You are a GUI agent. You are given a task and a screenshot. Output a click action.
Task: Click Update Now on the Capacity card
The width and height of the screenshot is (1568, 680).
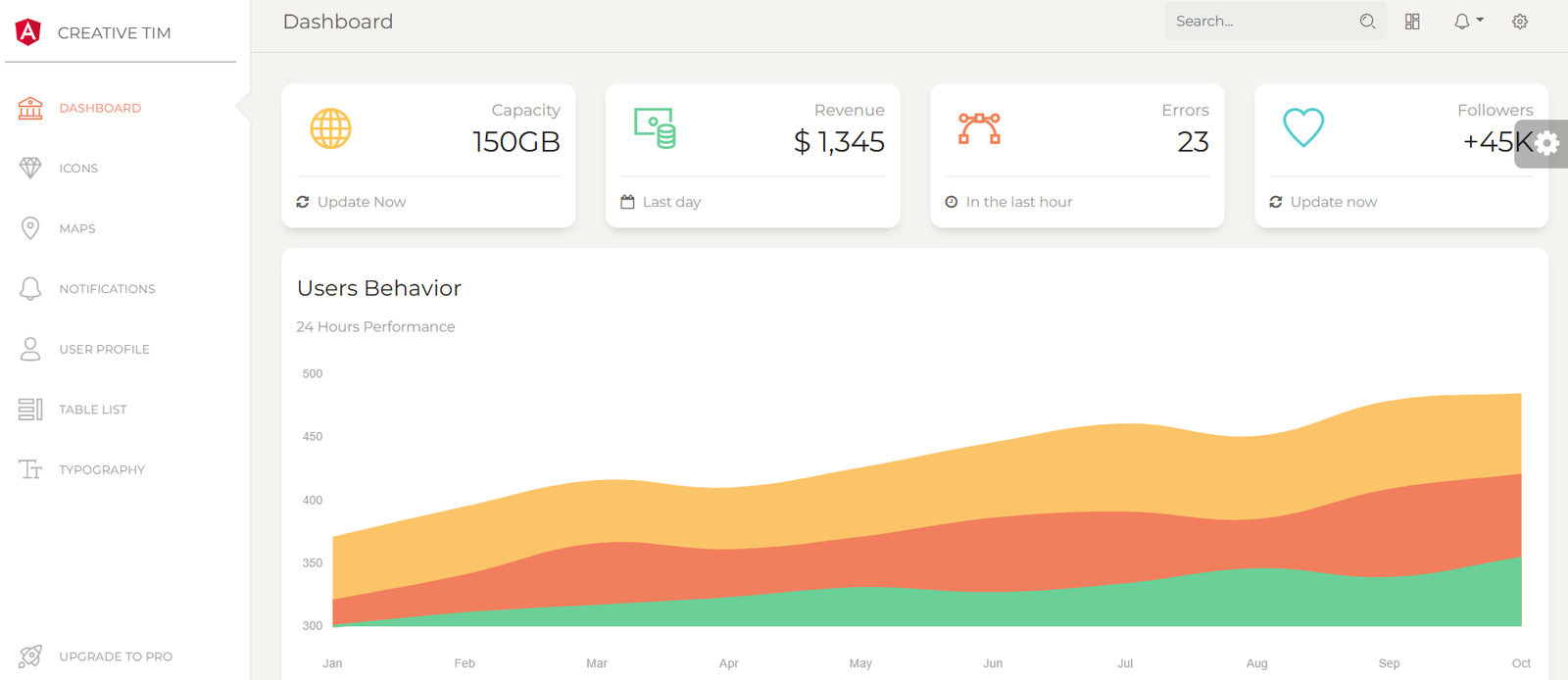pyautogui.click(x=362, y=202)
